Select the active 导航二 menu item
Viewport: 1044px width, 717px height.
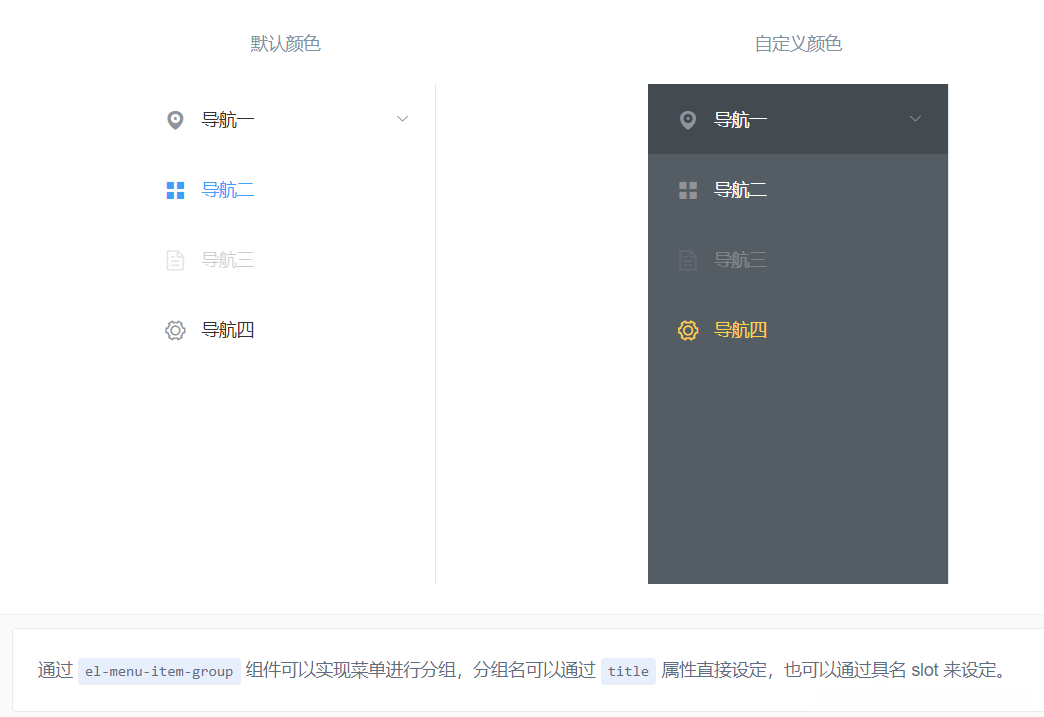point(228,189)
